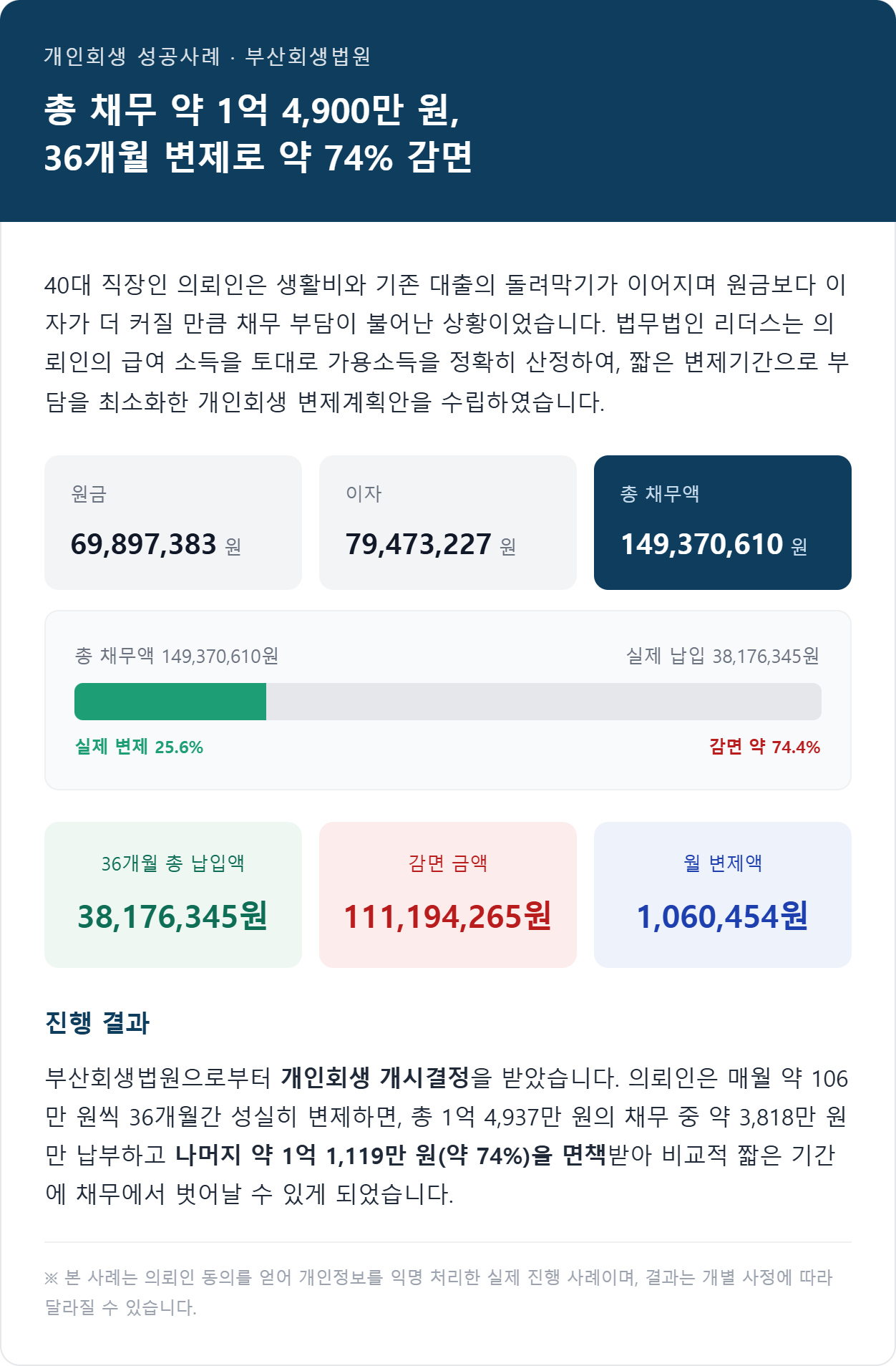896x1366 pixels.
Task: Click 총 채무액 149,370,610원 label above bar
Action: pos(177,656)
